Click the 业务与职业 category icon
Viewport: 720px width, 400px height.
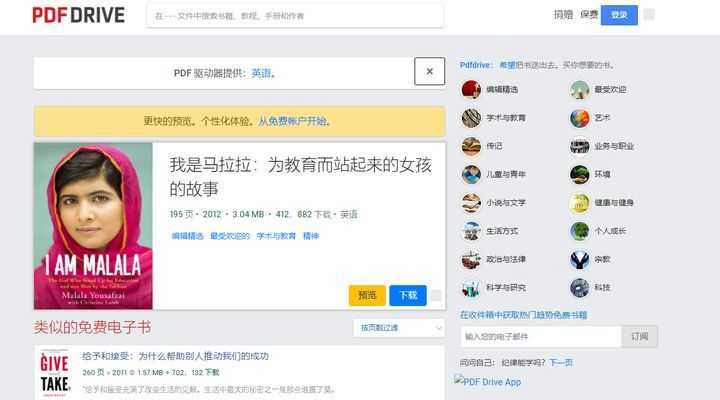point(579,146)
